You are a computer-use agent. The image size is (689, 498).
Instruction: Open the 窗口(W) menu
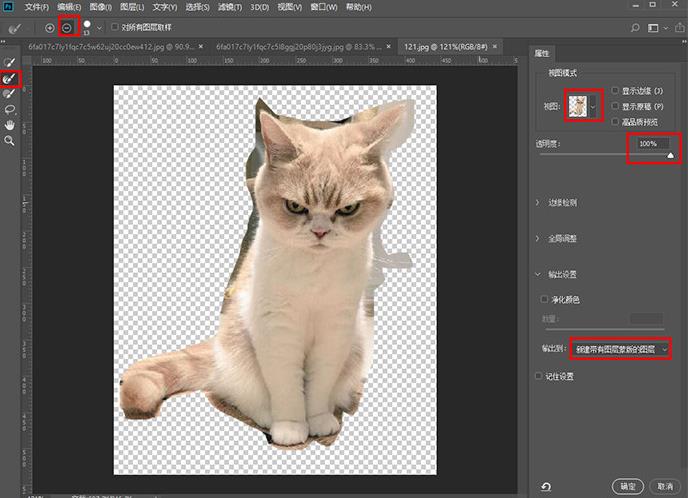(324, 7)
